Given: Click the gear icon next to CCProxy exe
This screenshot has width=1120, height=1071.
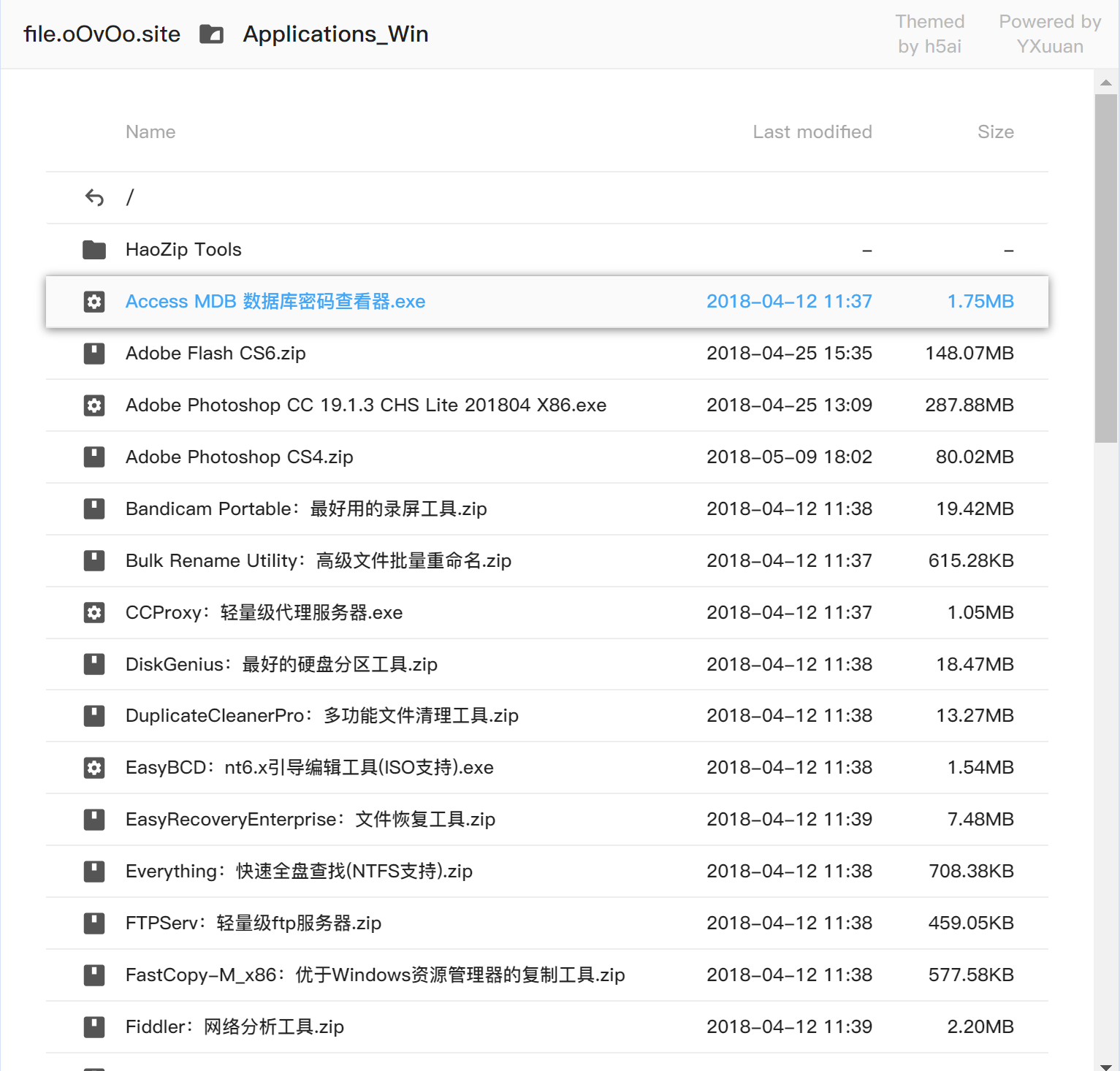Looking at the screenshot, I should 94,612.
